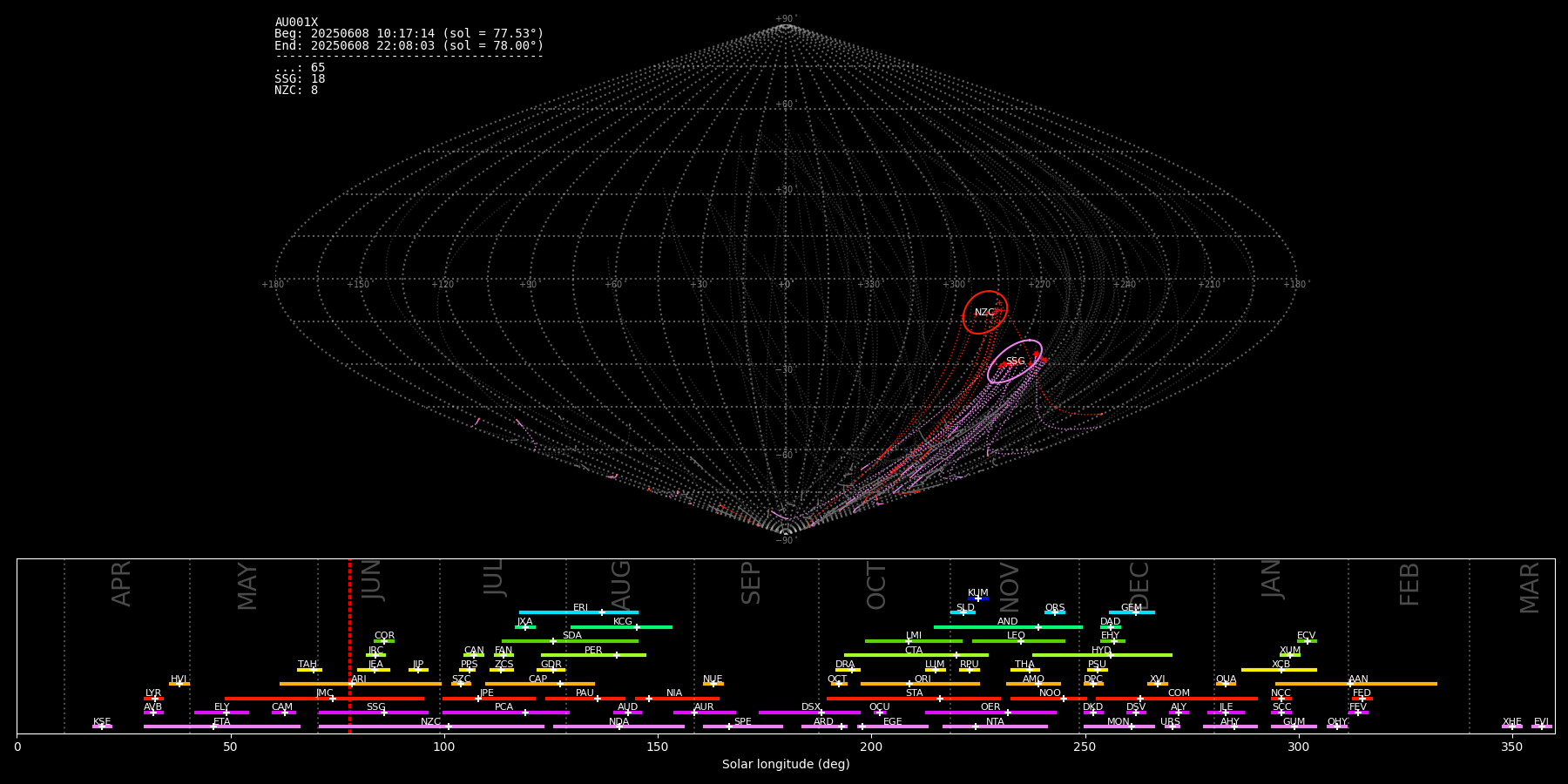Select the NTA shower bar
1568x784 pixels.
[x=995, y=727]
